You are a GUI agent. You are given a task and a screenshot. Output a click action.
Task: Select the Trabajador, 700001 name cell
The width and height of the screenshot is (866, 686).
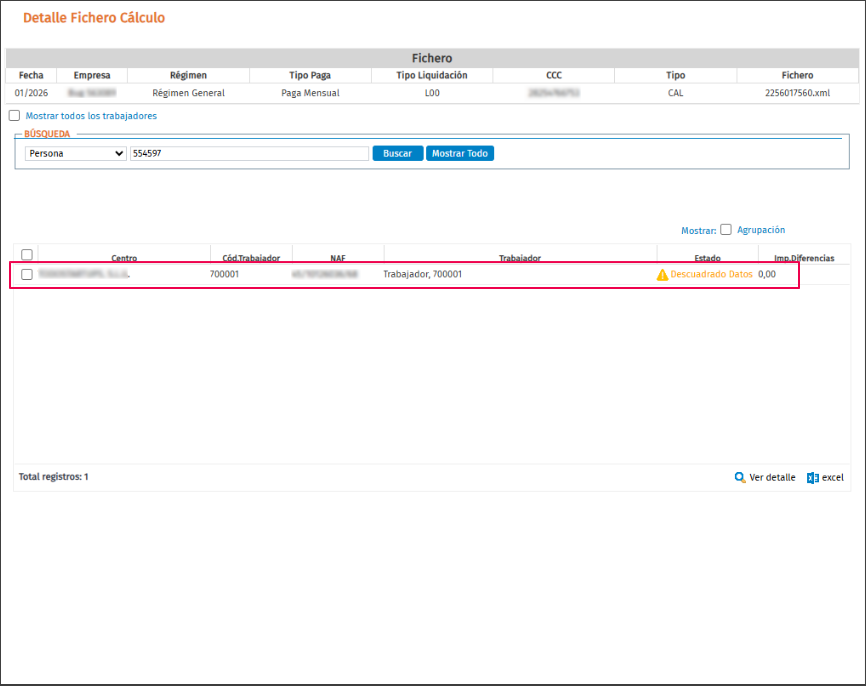pyautogui.click(x=423, y=274)
